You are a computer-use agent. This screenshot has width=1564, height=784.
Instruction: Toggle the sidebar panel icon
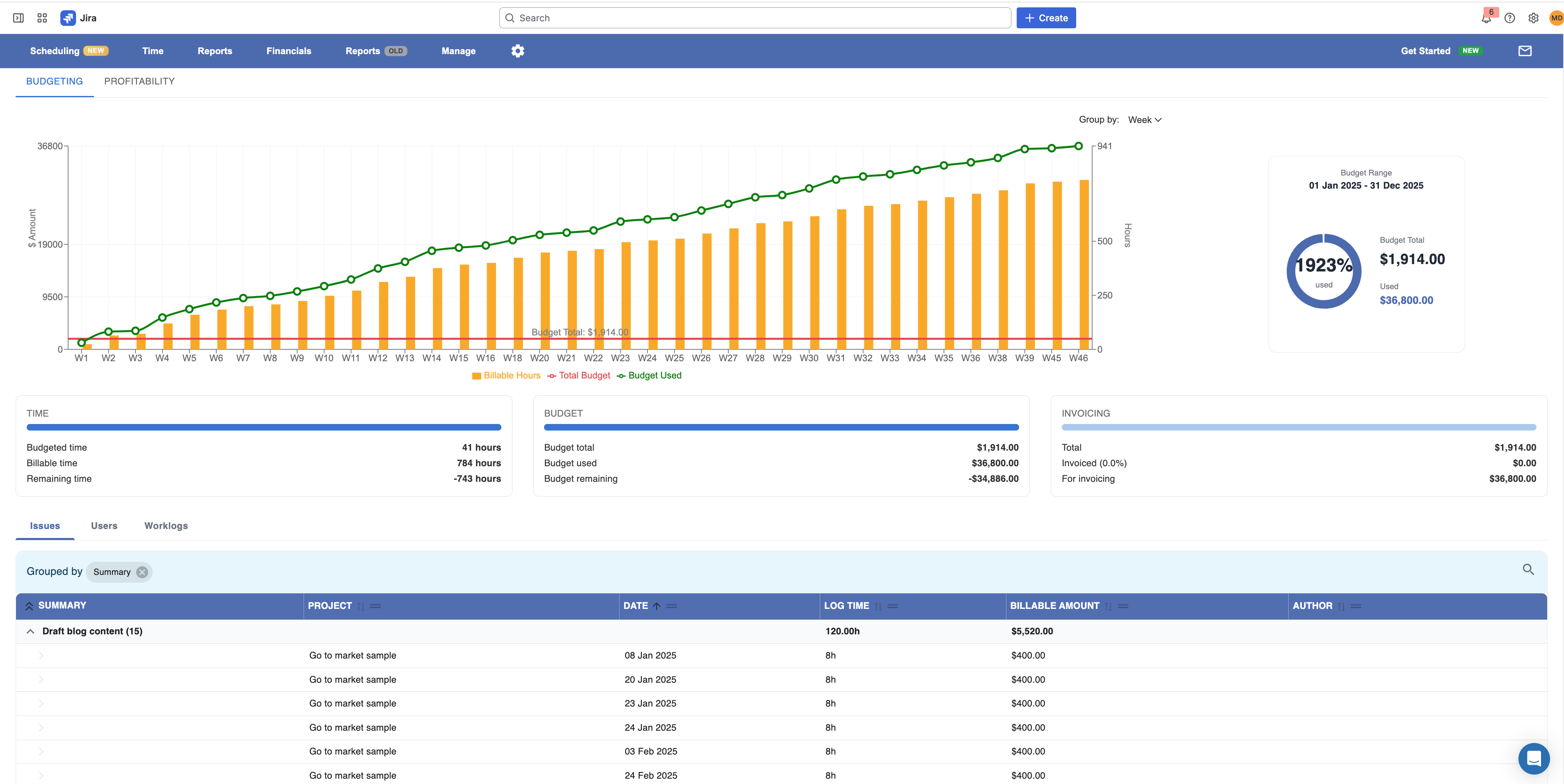[18, 18]
